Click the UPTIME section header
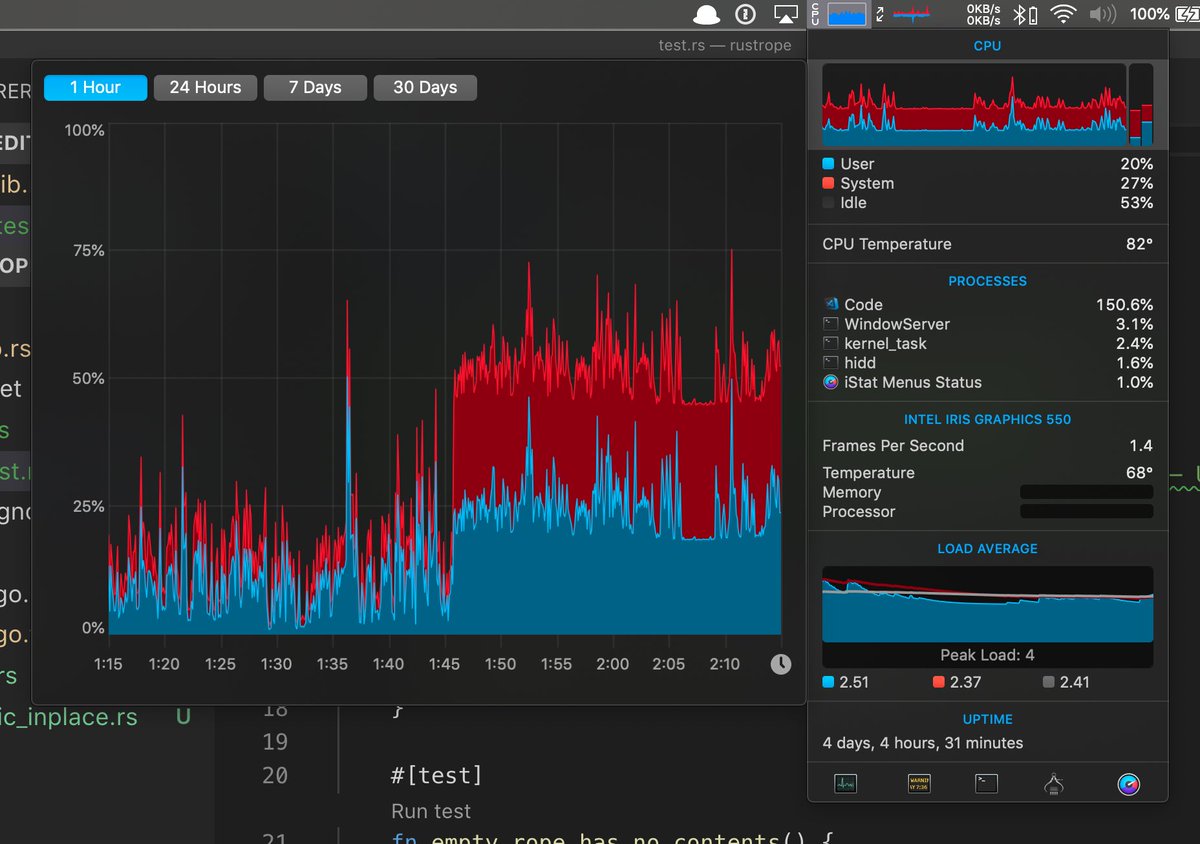 (987, 720)
